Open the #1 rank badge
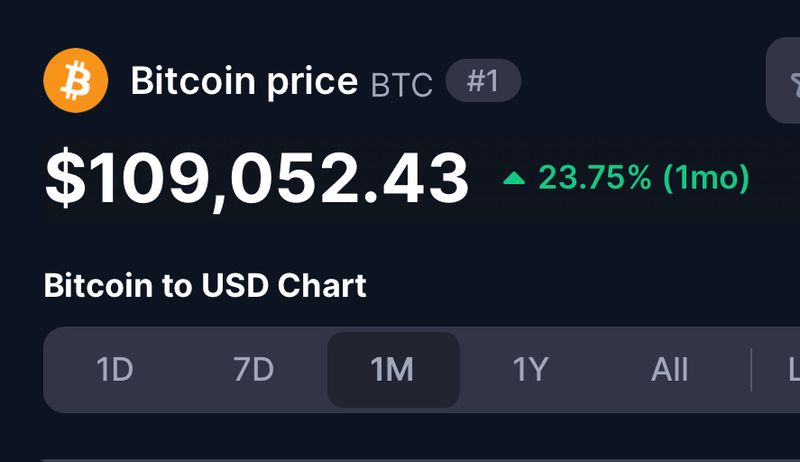The image size is (800, 462). point(483,81)
